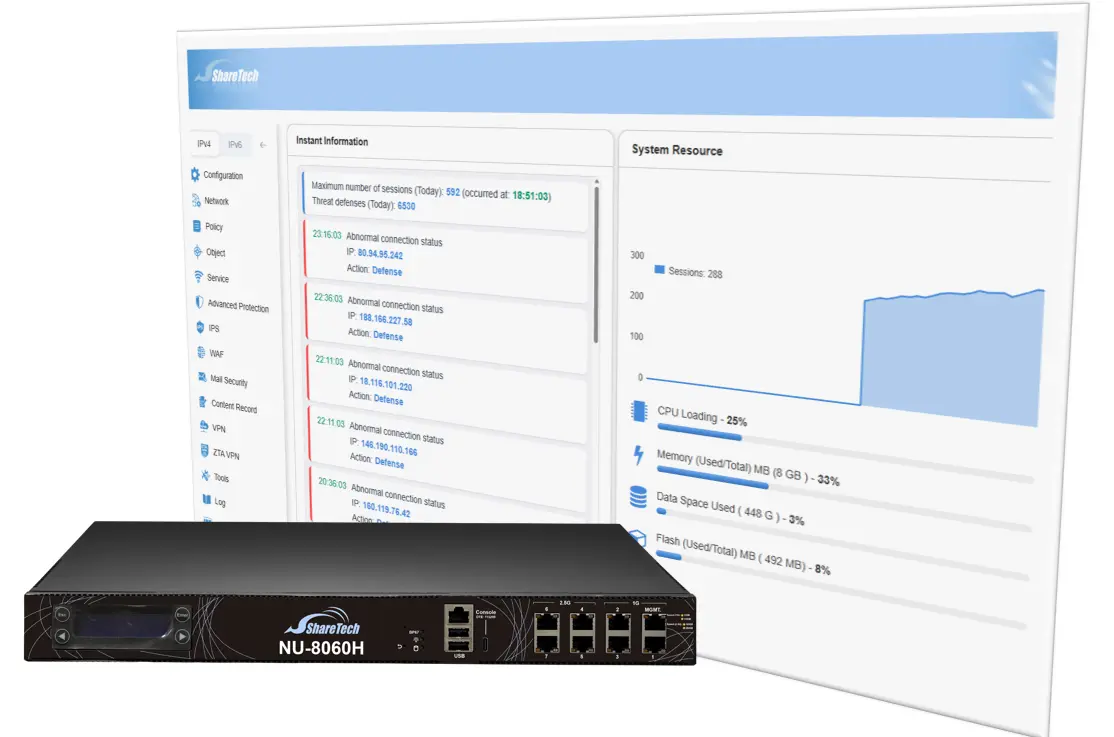Open IP address 80.94.95.242

(x=380, y=254)
